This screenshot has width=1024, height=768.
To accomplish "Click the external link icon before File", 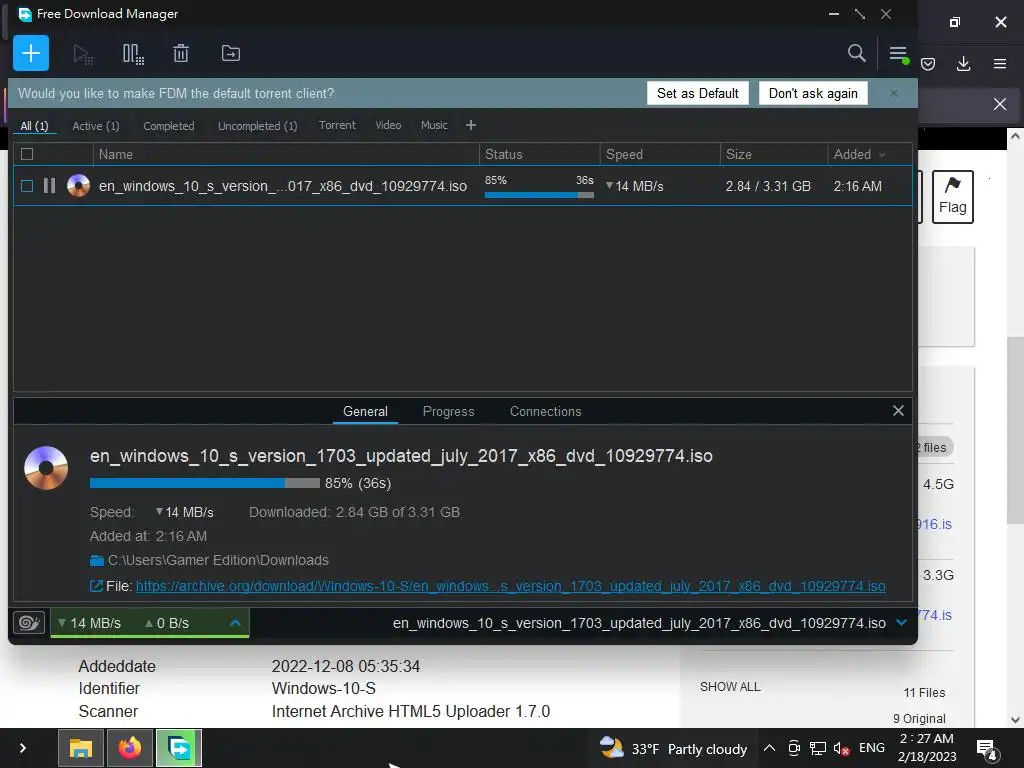I will coord(96,586).
